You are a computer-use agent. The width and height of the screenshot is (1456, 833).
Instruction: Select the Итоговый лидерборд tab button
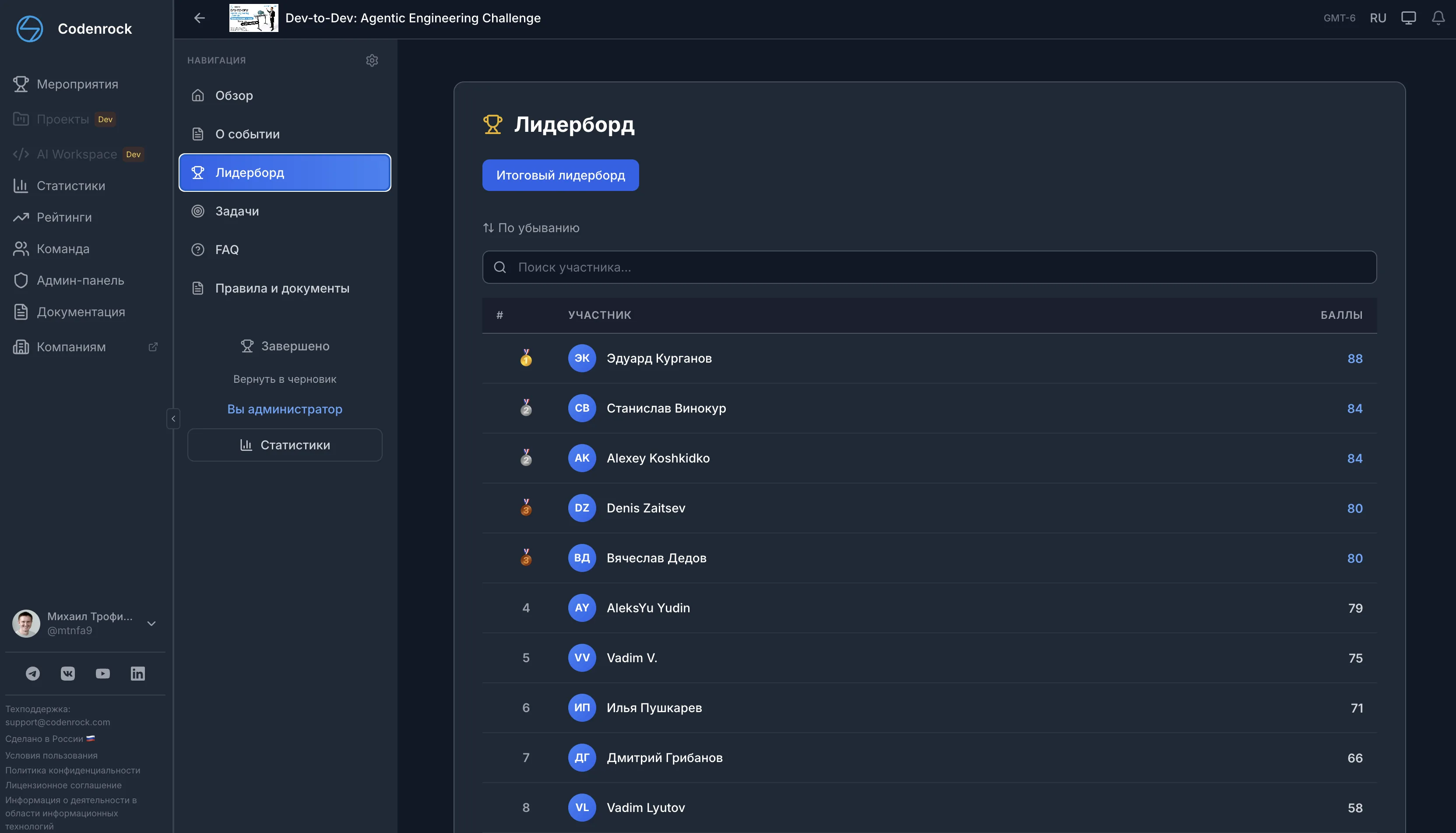pos(560,175)
